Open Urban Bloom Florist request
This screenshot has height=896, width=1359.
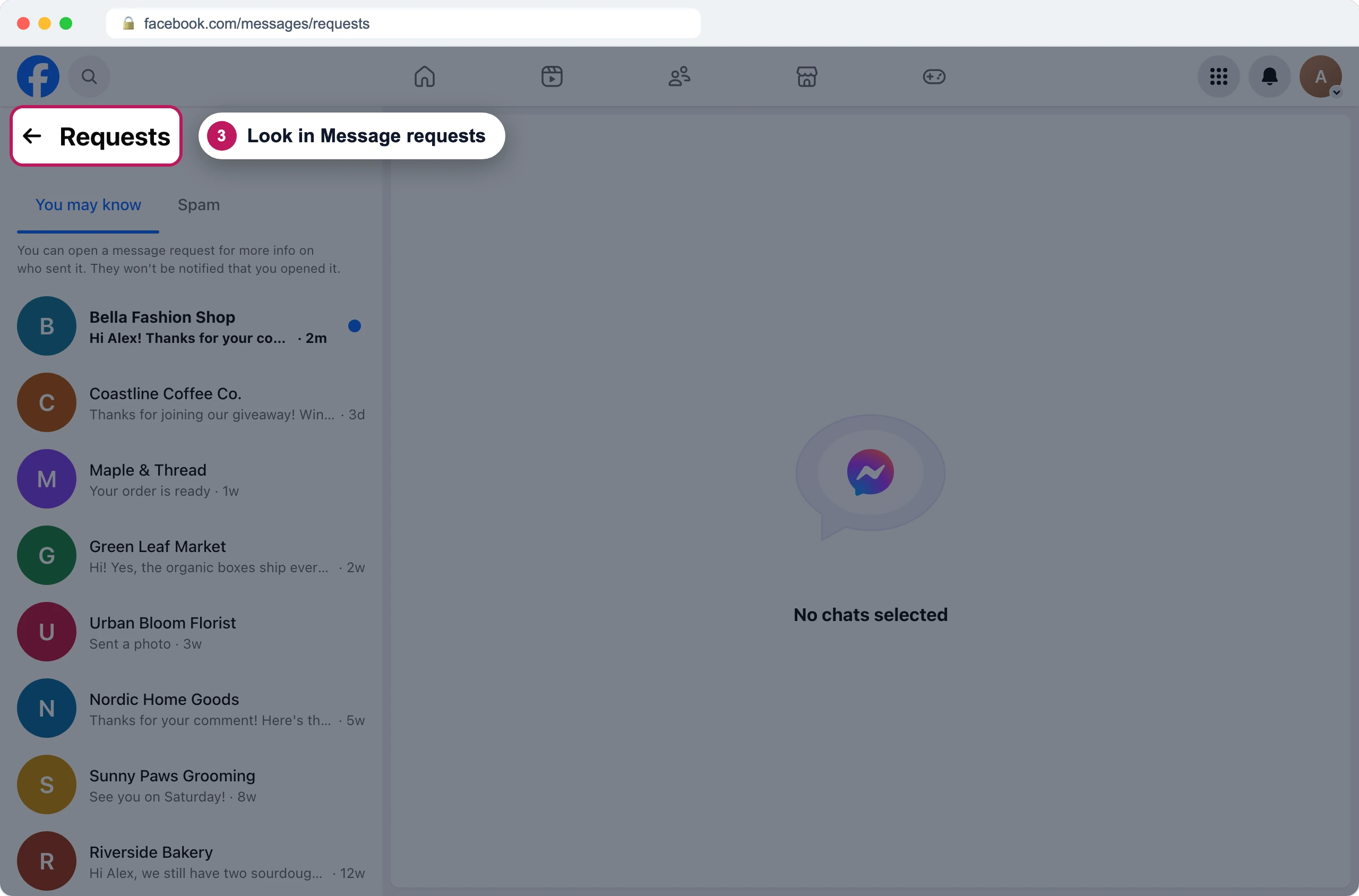(192, 632)
